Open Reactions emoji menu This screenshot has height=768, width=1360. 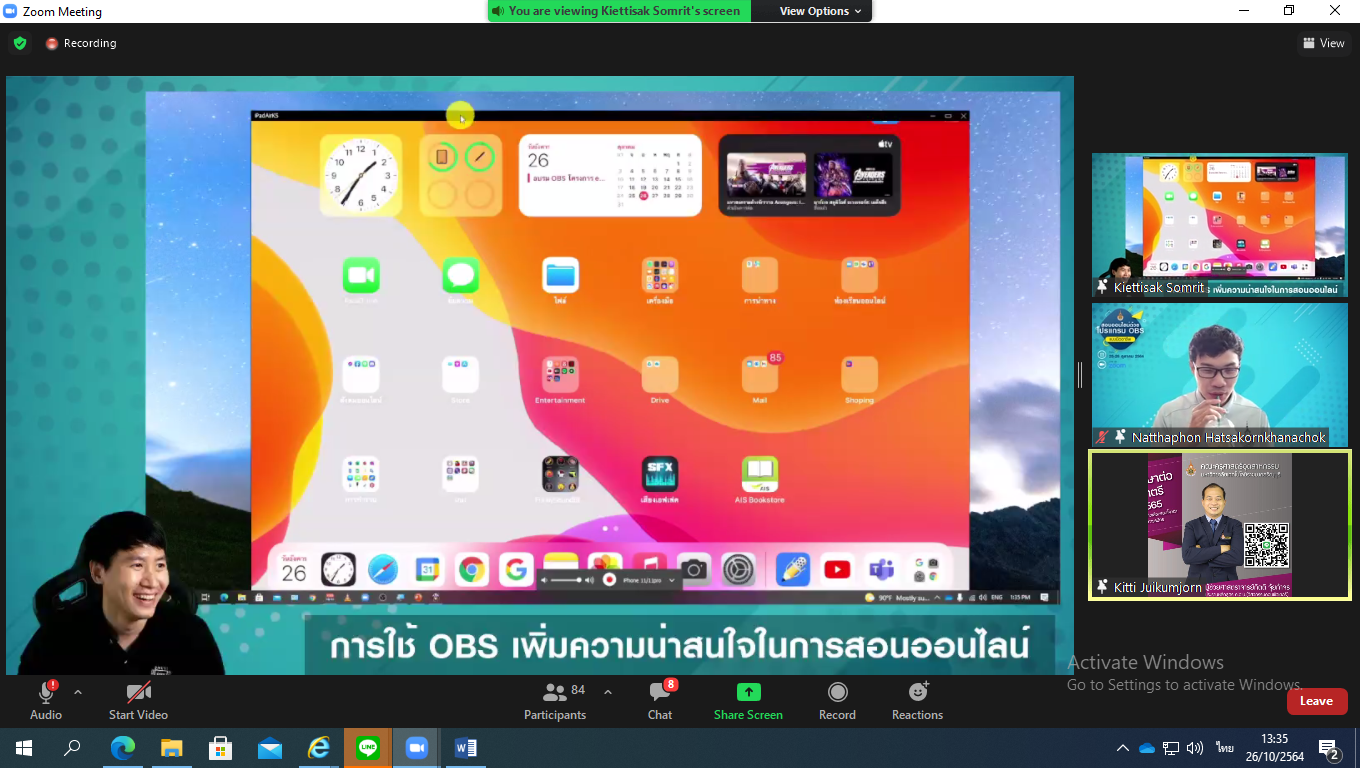click(917, 700)
